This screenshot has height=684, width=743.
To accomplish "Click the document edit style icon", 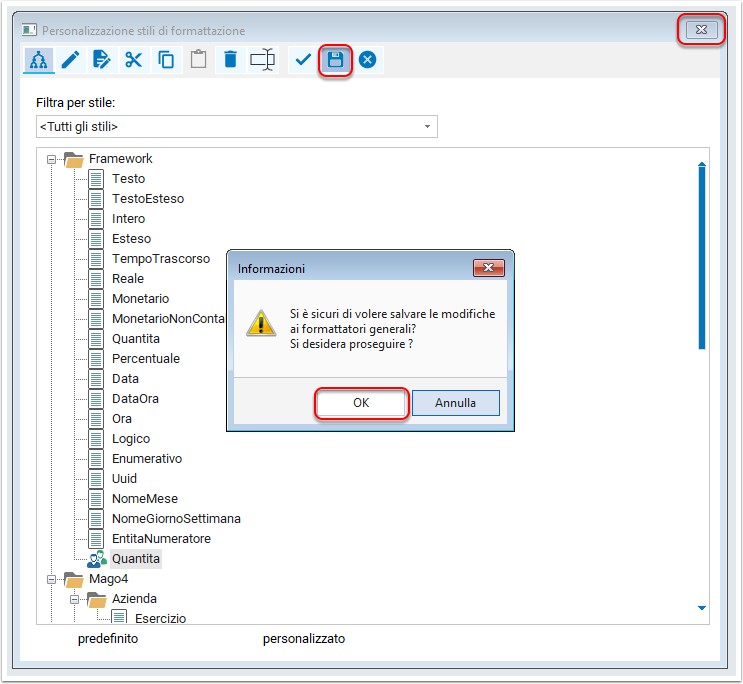I will click(x=102, y=60).
